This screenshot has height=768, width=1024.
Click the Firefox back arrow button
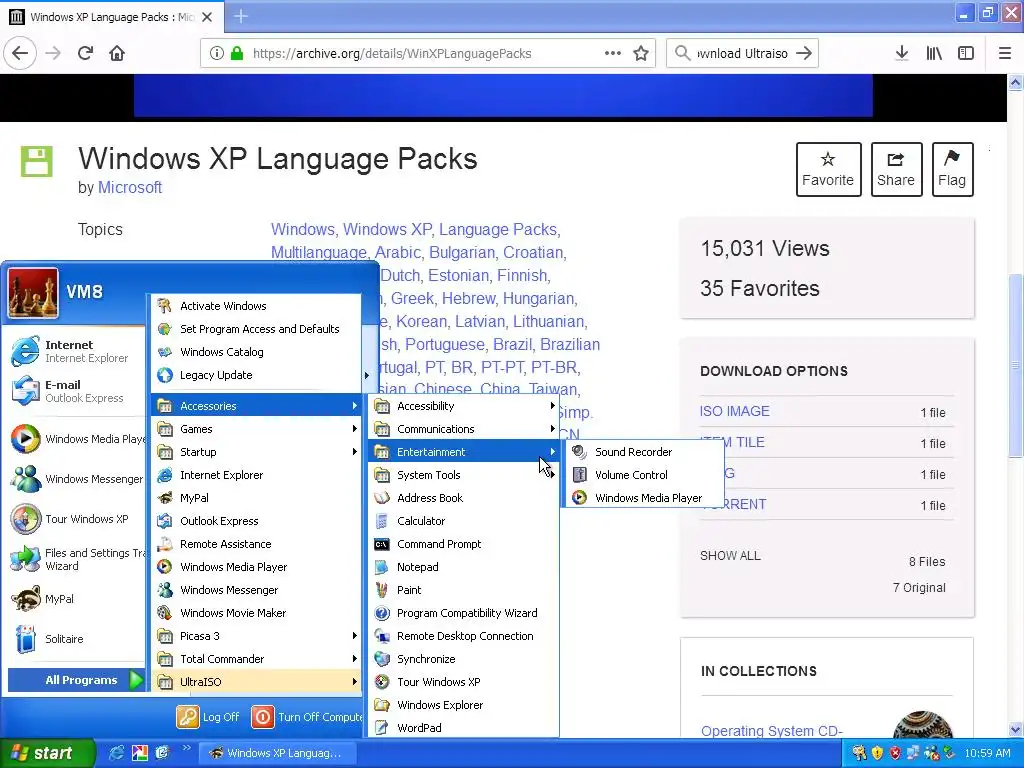(20, 53)
